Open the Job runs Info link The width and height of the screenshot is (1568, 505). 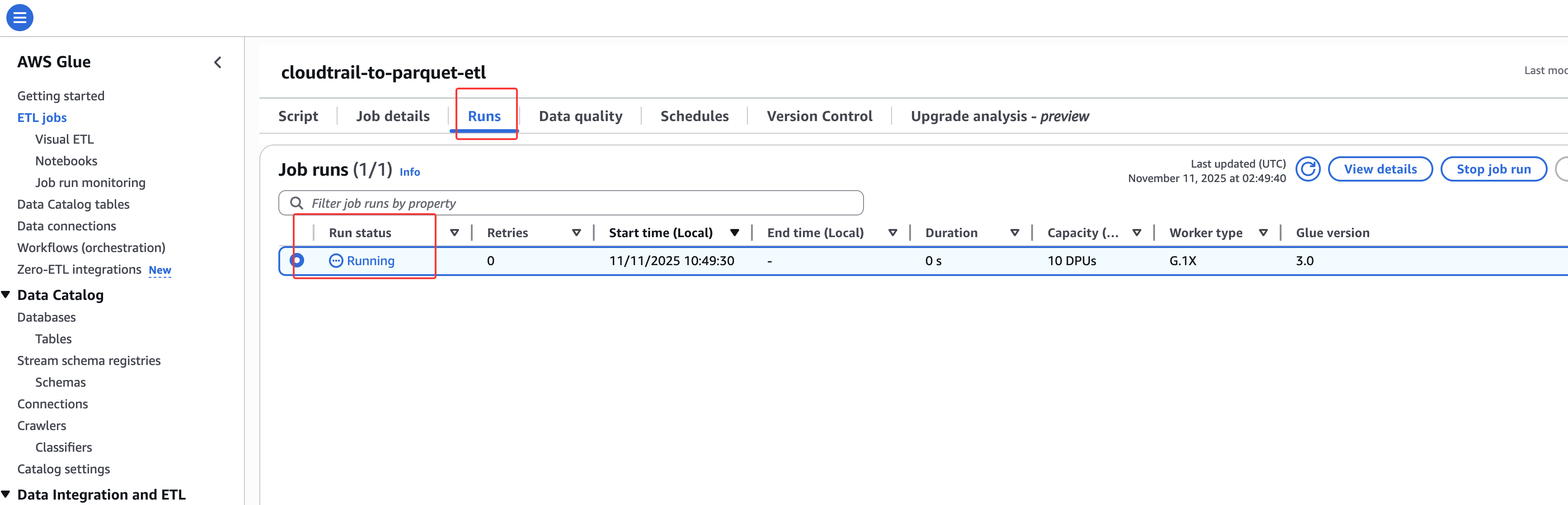pos(410,172)
